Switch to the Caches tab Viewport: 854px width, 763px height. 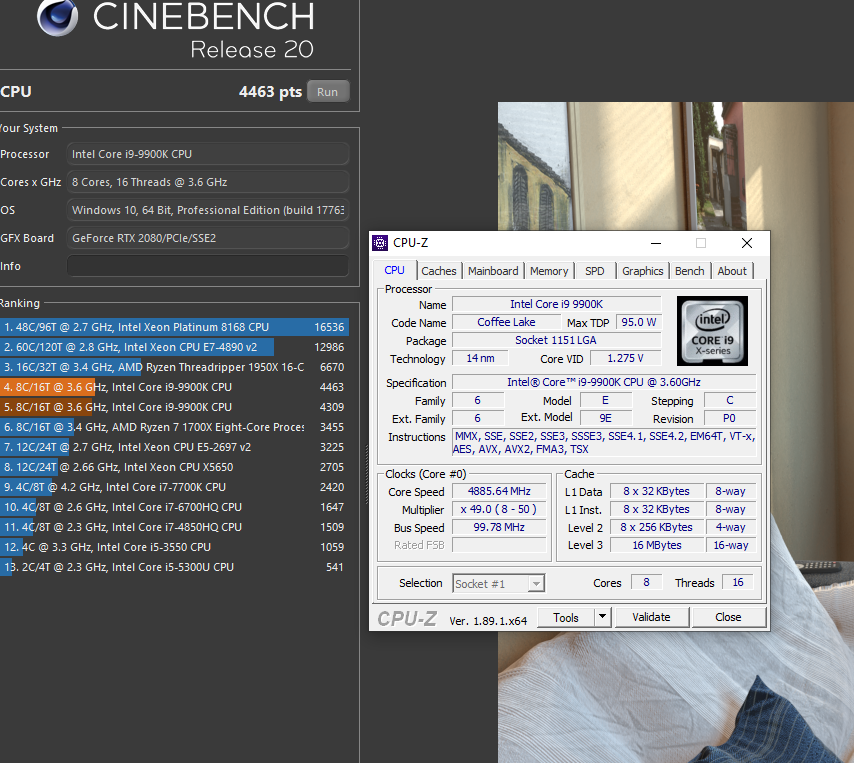click(x=439, y=271)
